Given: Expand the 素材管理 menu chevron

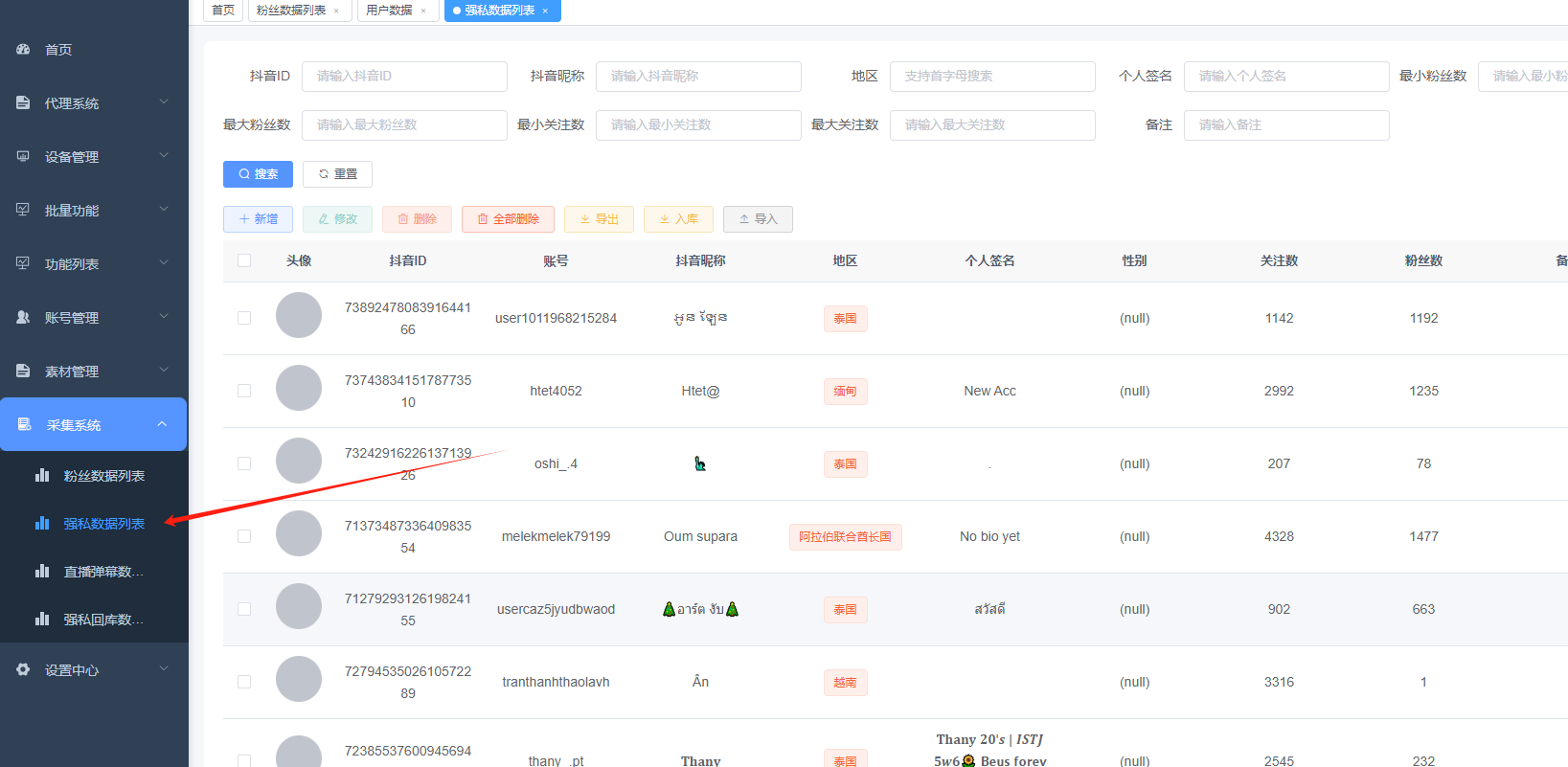Looking at the screenshot, I should [164, 370].
